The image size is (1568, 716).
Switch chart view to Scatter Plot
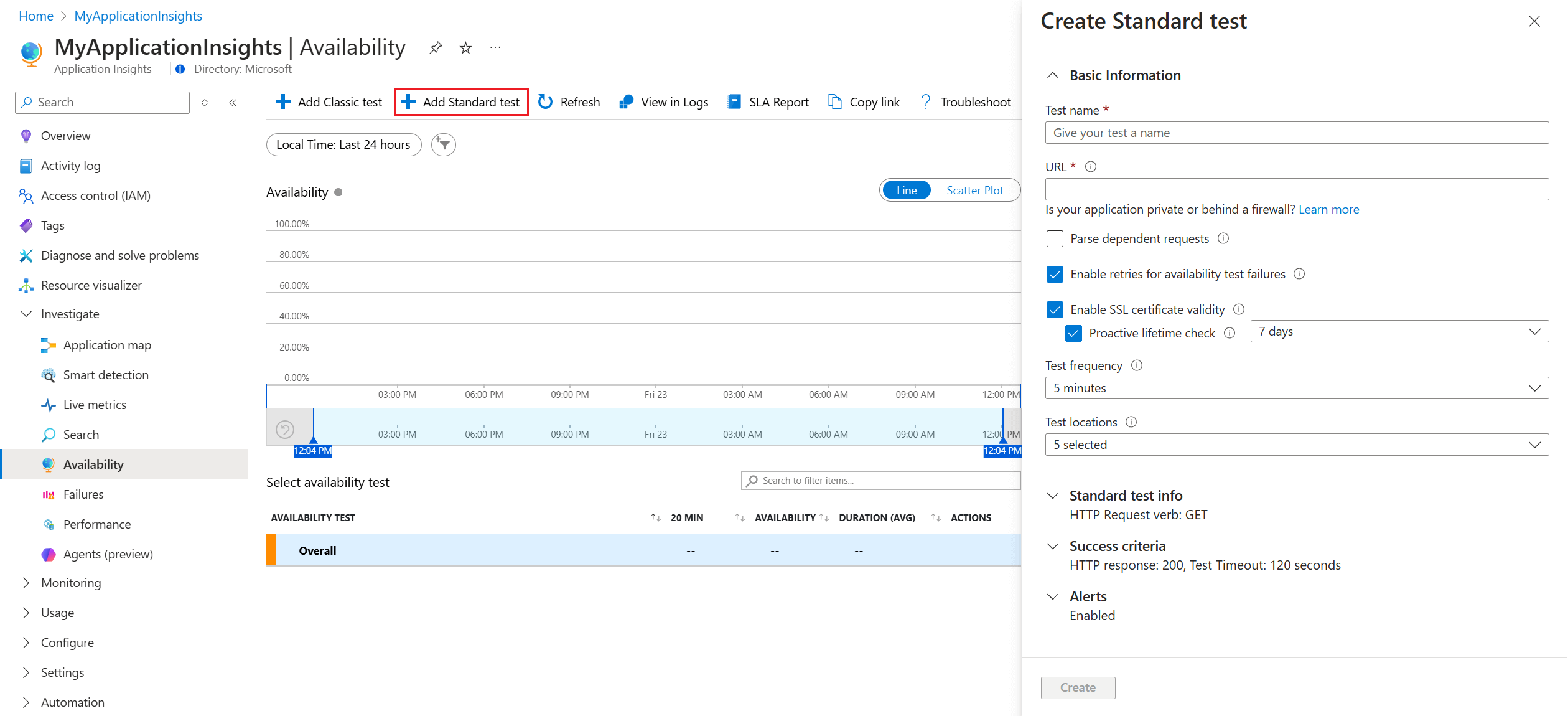[974, 191]
